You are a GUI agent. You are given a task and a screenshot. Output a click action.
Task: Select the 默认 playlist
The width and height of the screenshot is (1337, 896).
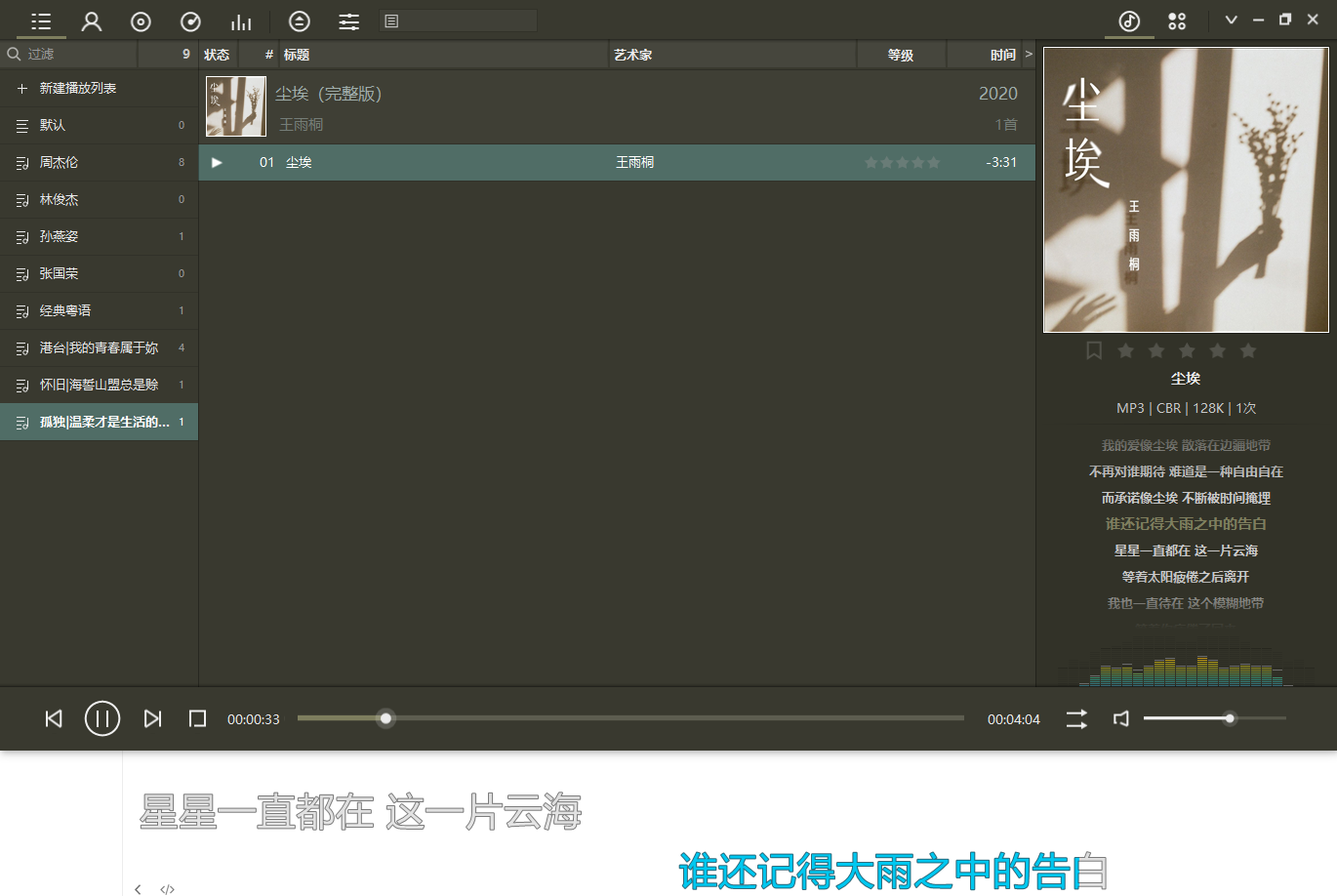99,125
